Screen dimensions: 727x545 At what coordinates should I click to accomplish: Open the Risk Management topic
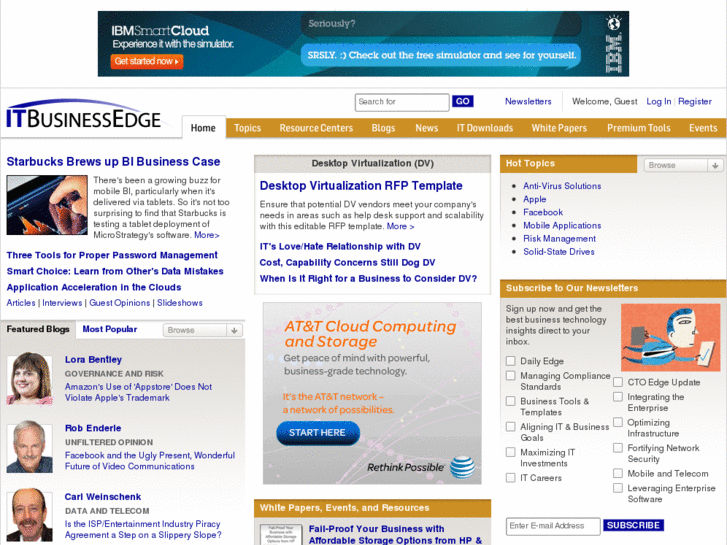[559, 238]
